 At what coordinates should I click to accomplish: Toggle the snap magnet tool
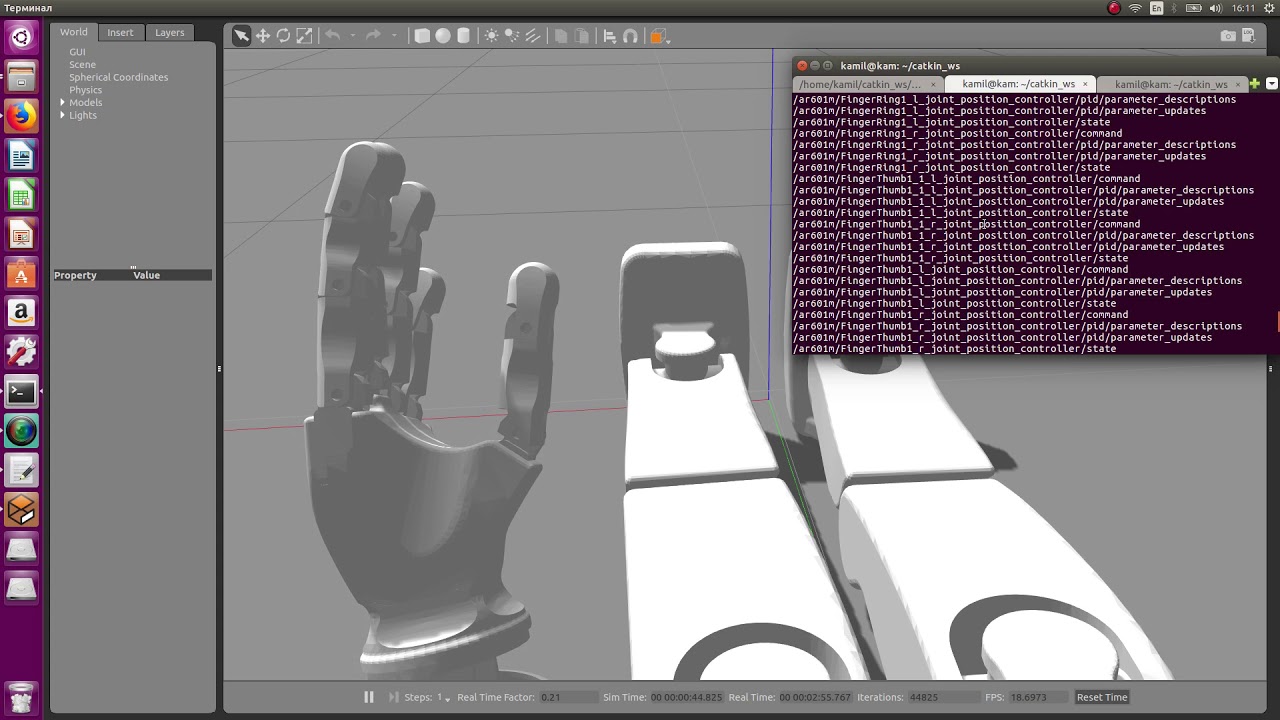tap(630, 36)
